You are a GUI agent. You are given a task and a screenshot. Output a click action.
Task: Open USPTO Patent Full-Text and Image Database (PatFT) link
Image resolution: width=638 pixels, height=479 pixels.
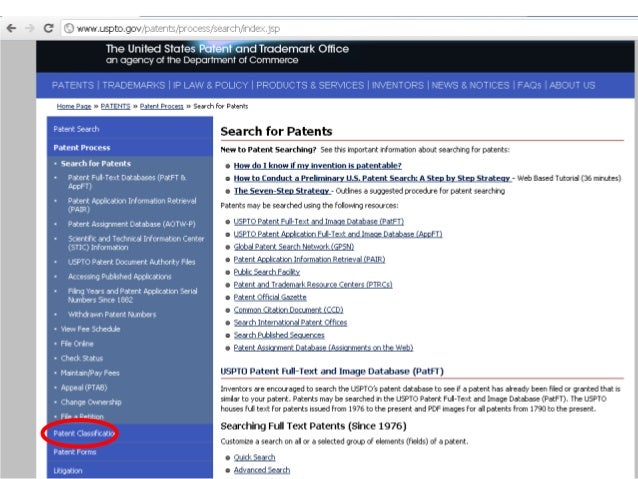[319, 221]
